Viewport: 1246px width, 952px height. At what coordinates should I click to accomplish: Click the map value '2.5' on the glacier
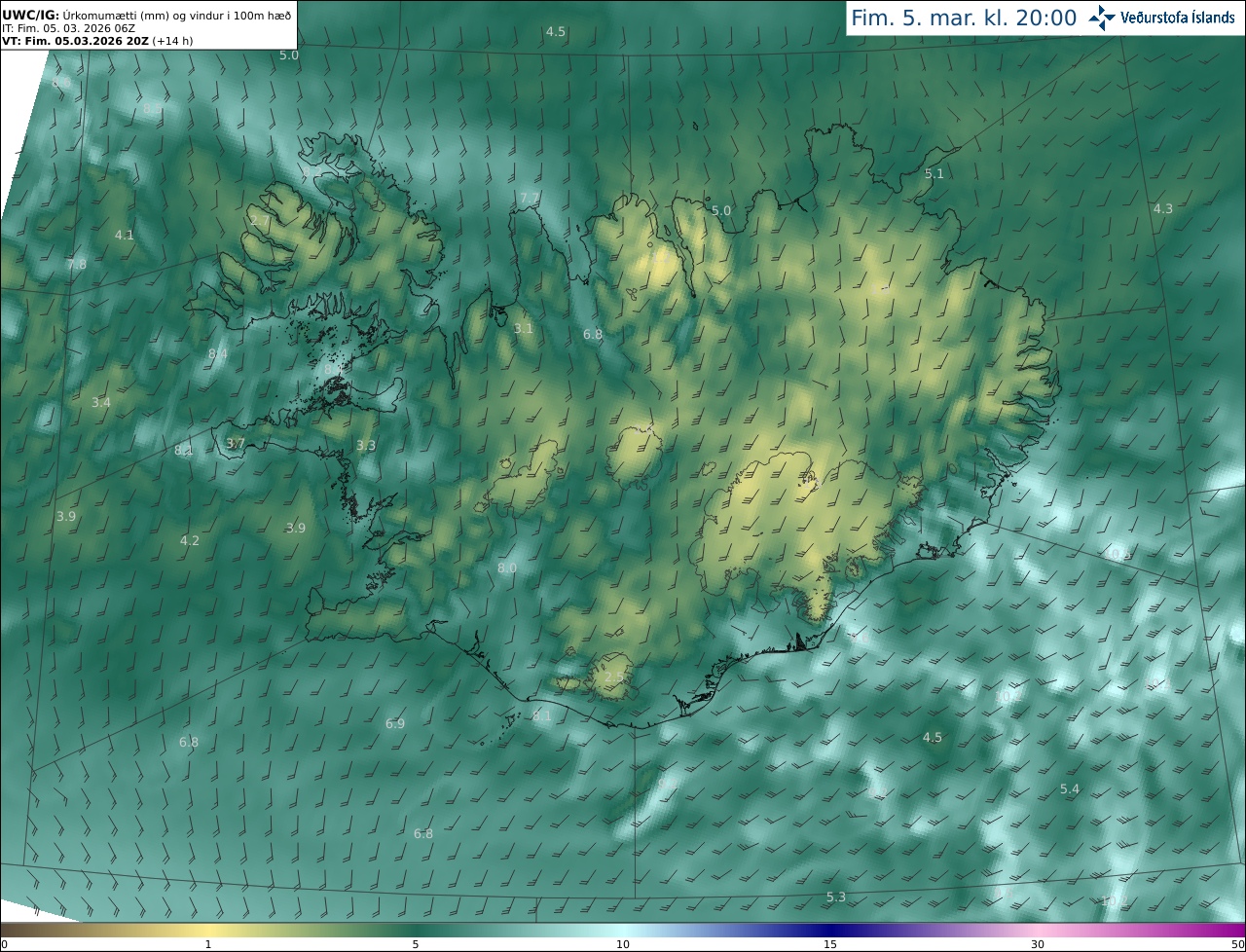[x=614, y=677]
